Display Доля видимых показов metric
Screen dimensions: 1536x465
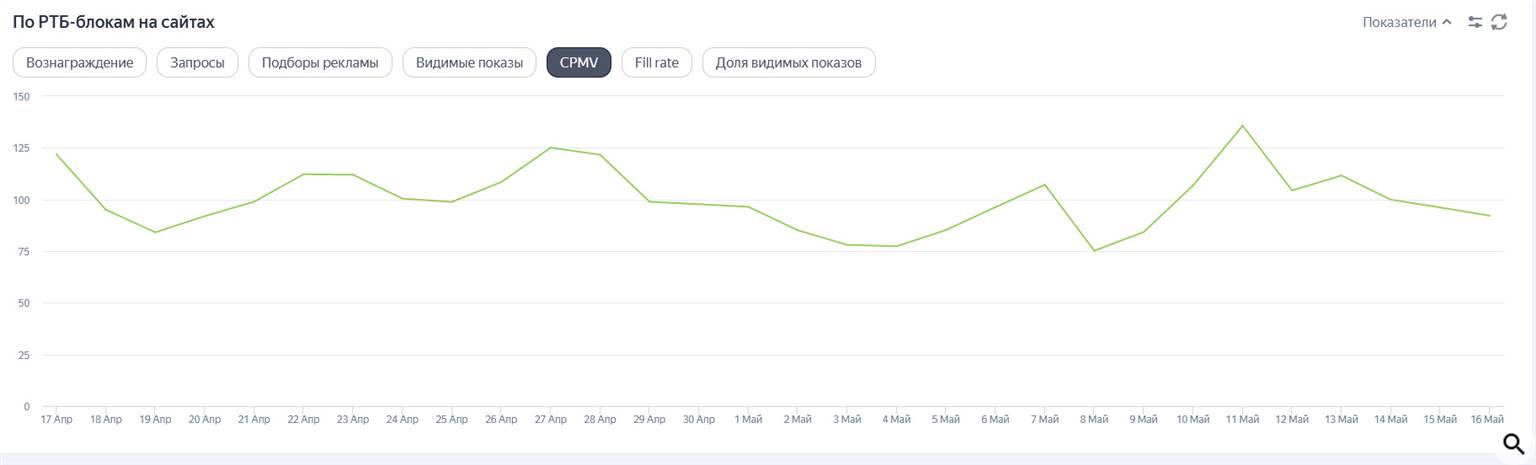pos(788,63)
